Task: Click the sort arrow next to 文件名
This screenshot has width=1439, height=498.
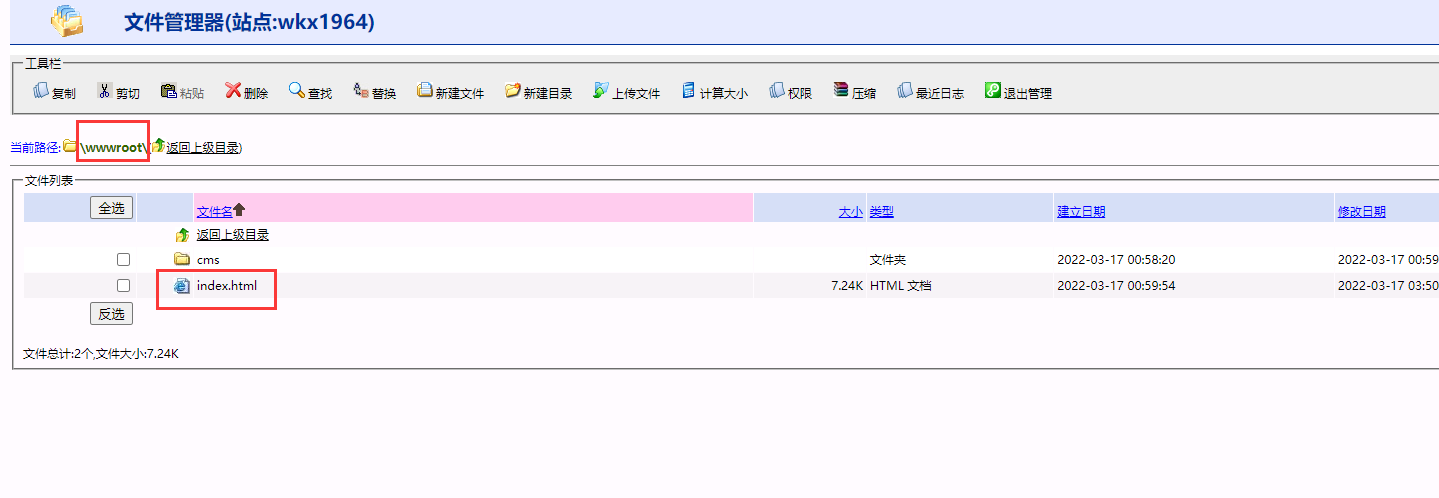Action: [239, 210]
